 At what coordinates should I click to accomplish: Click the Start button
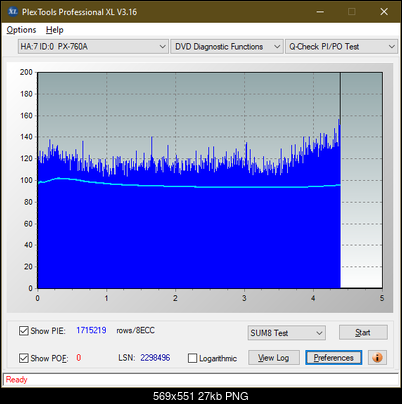[x=363, y=332]
